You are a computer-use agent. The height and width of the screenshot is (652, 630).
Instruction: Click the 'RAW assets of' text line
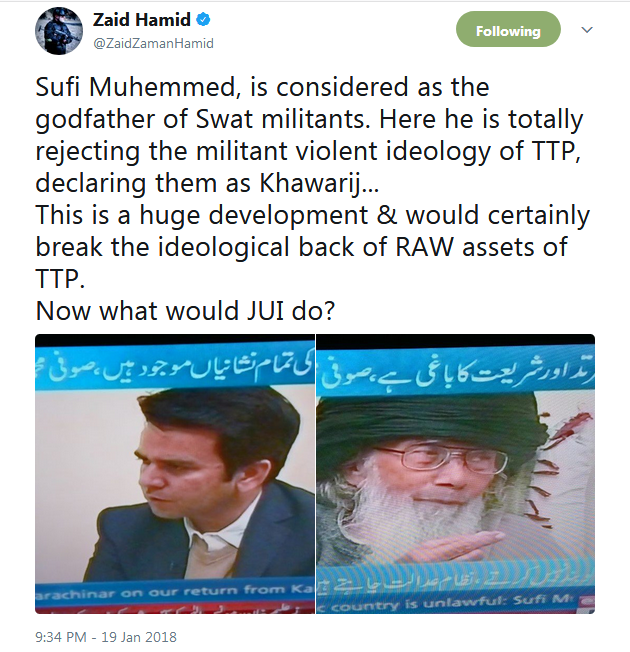[x=481, y=247]
